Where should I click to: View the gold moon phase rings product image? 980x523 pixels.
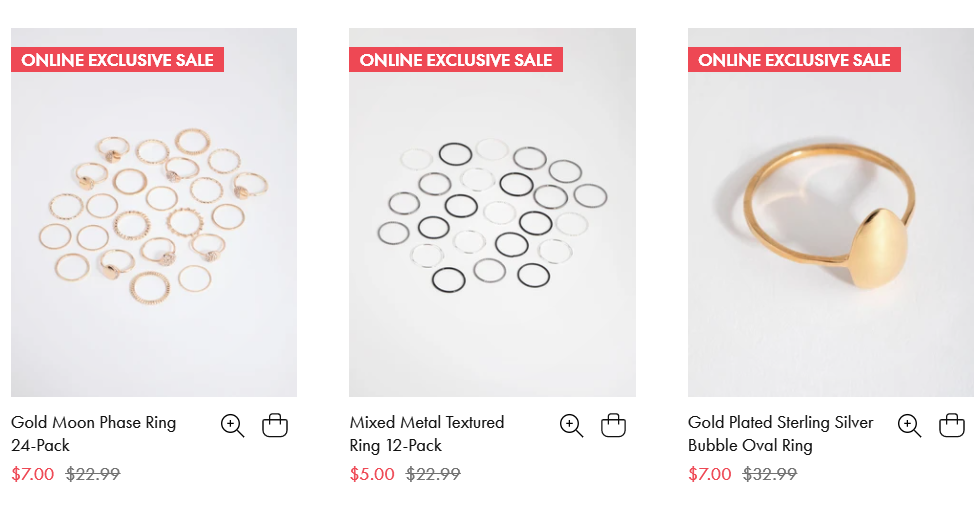click(154, 212)
